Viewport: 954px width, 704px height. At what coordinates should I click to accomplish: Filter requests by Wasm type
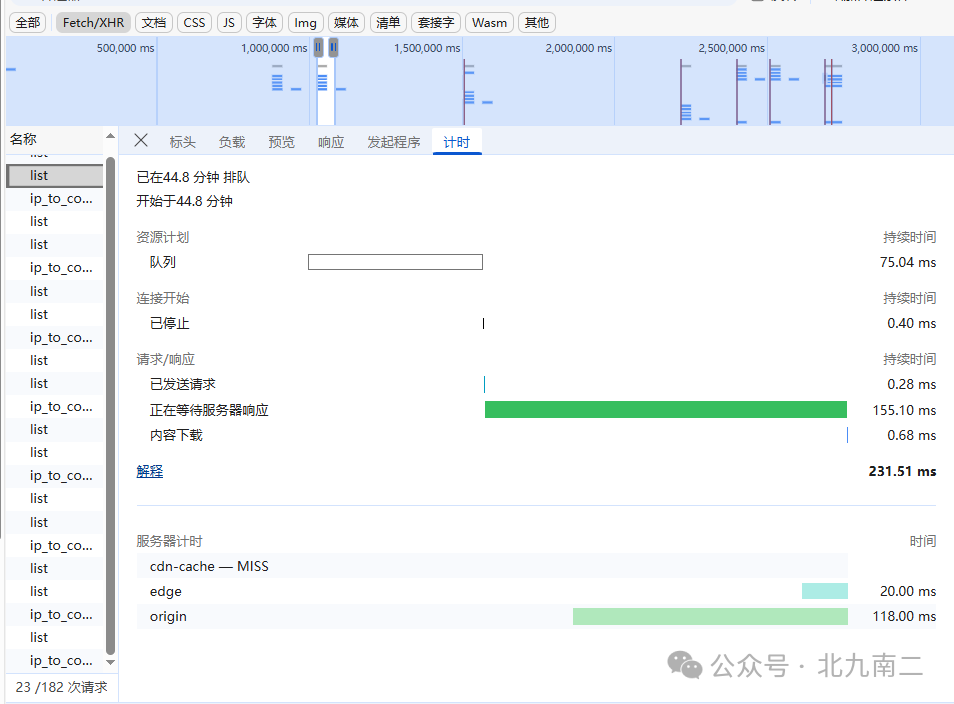[489, 22]
